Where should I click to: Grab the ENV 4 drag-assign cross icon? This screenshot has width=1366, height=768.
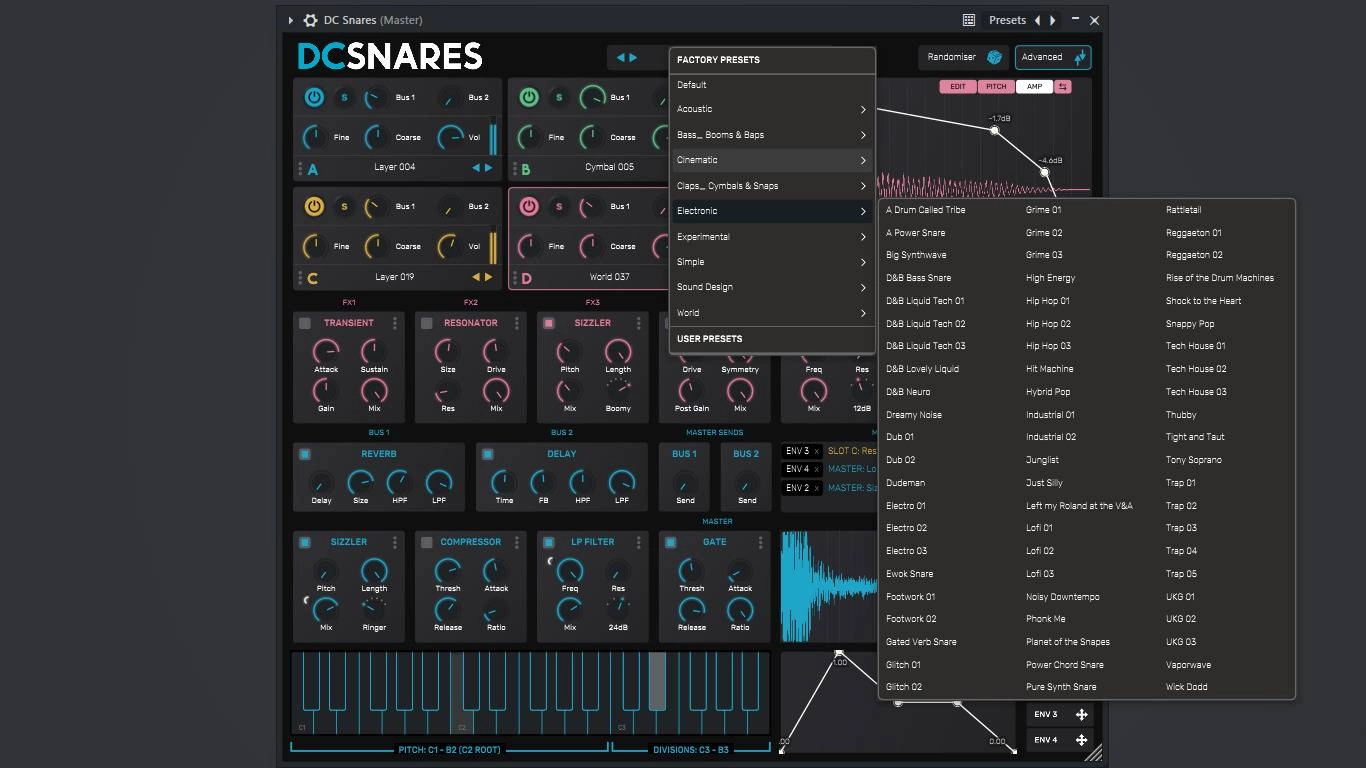click(1081, 740)
